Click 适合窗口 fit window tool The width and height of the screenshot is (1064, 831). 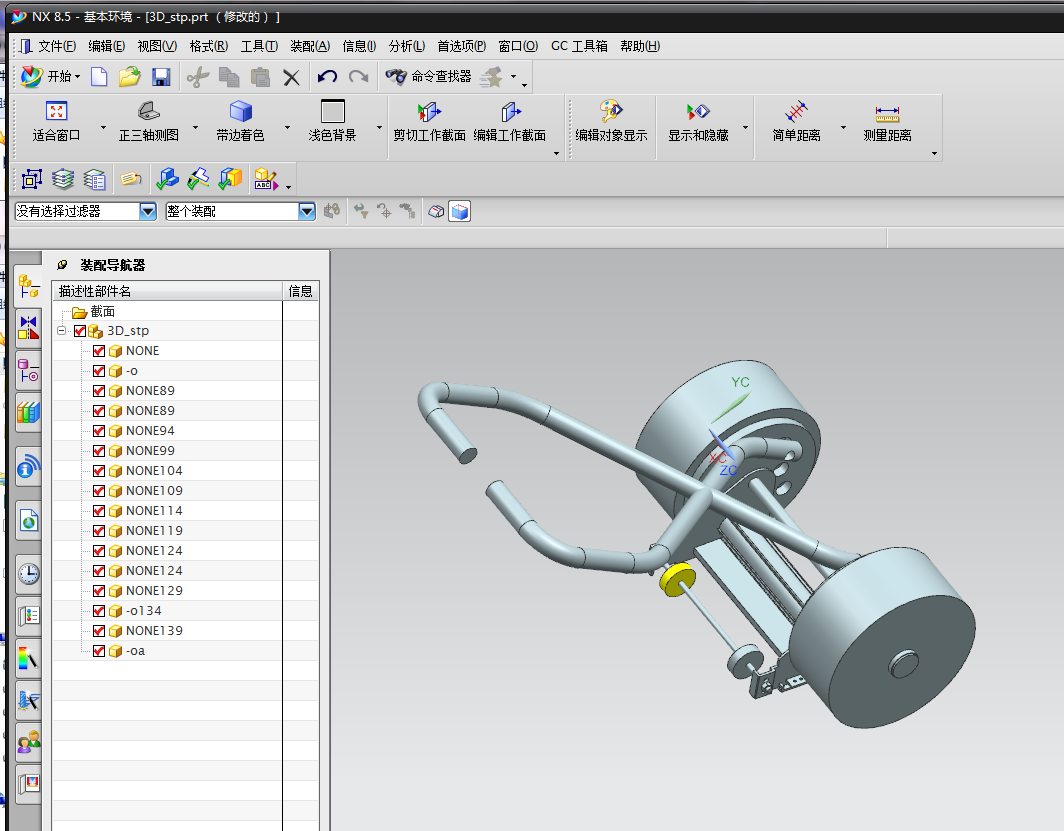tap(56, 122)
